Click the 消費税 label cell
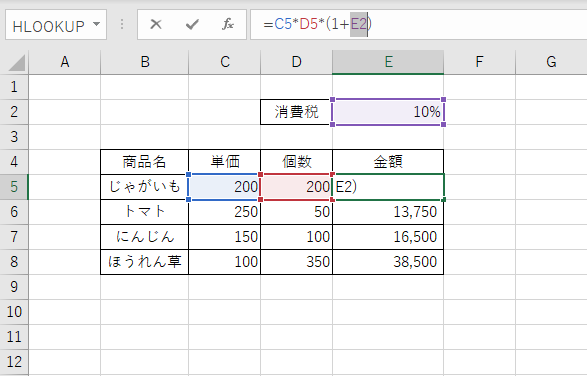 (x=296, y=112)
